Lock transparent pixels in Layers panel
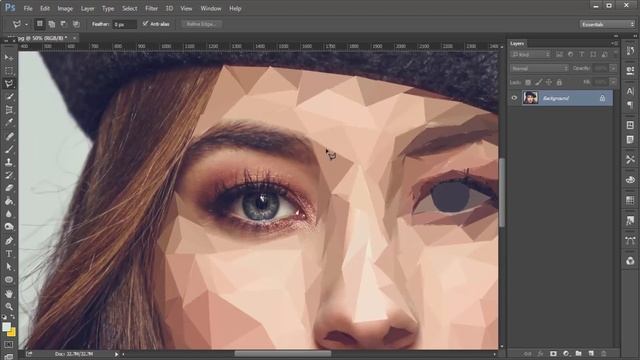 528,82
